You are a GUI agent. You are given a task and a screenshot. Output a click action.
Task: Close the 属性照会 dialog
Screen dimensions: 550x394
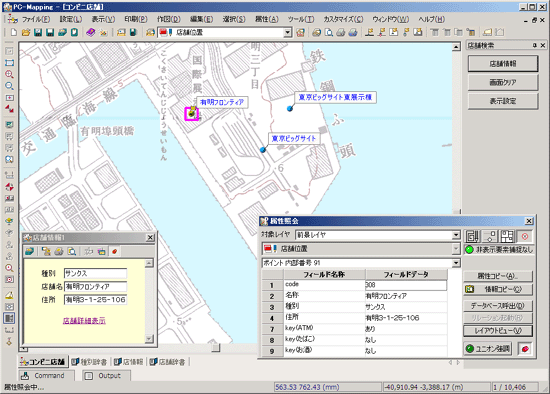pyautogui.click(x=529, y=221)
